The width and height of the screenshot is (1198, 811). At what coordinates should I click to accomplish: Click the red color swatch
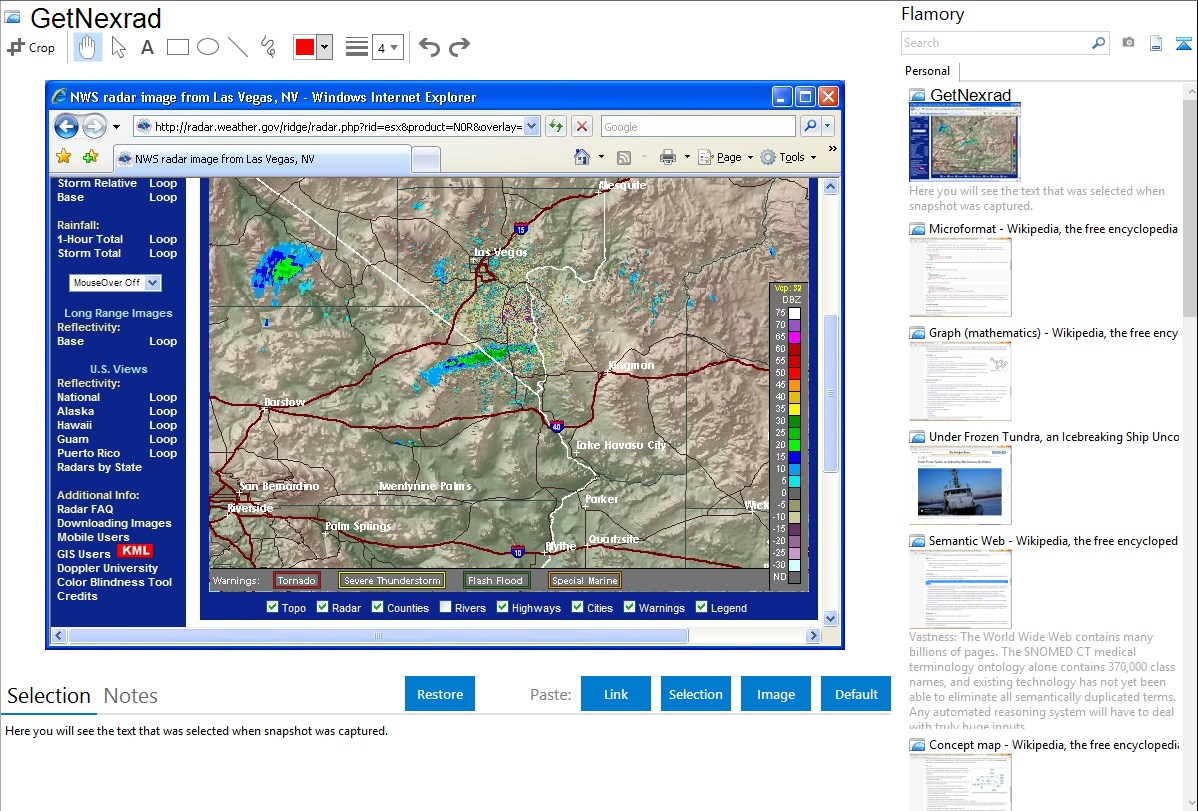click(305, 47)
